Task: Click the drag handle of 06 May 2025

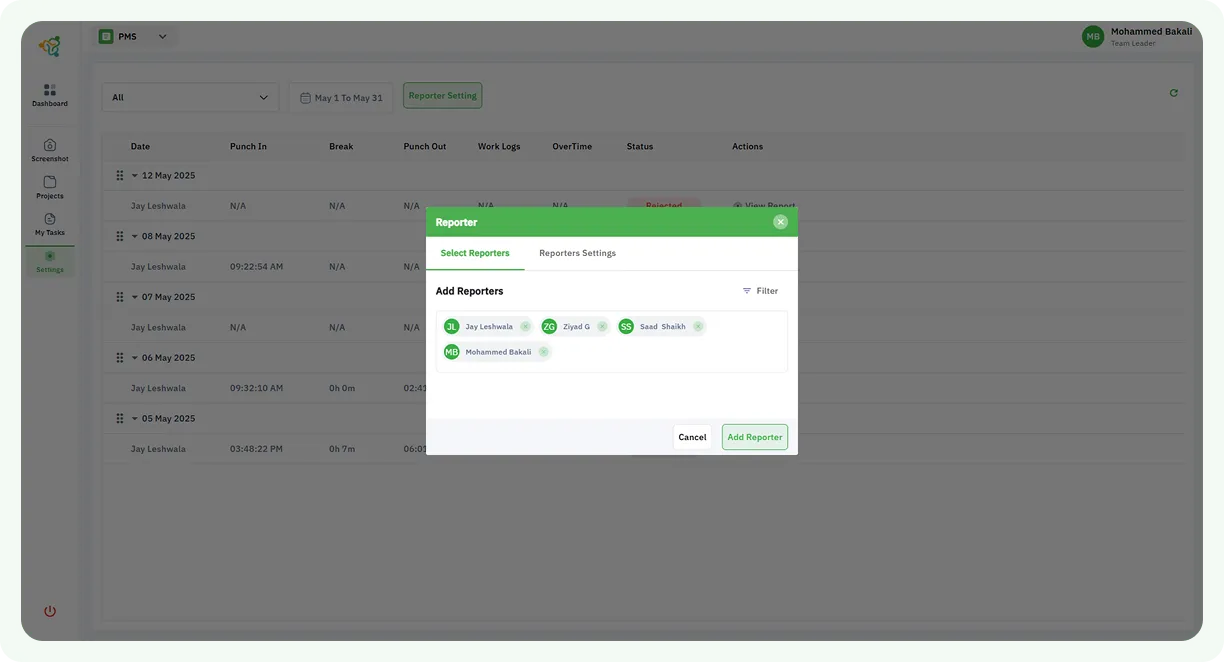Action: pyautogui.click(x=120, y=358)
